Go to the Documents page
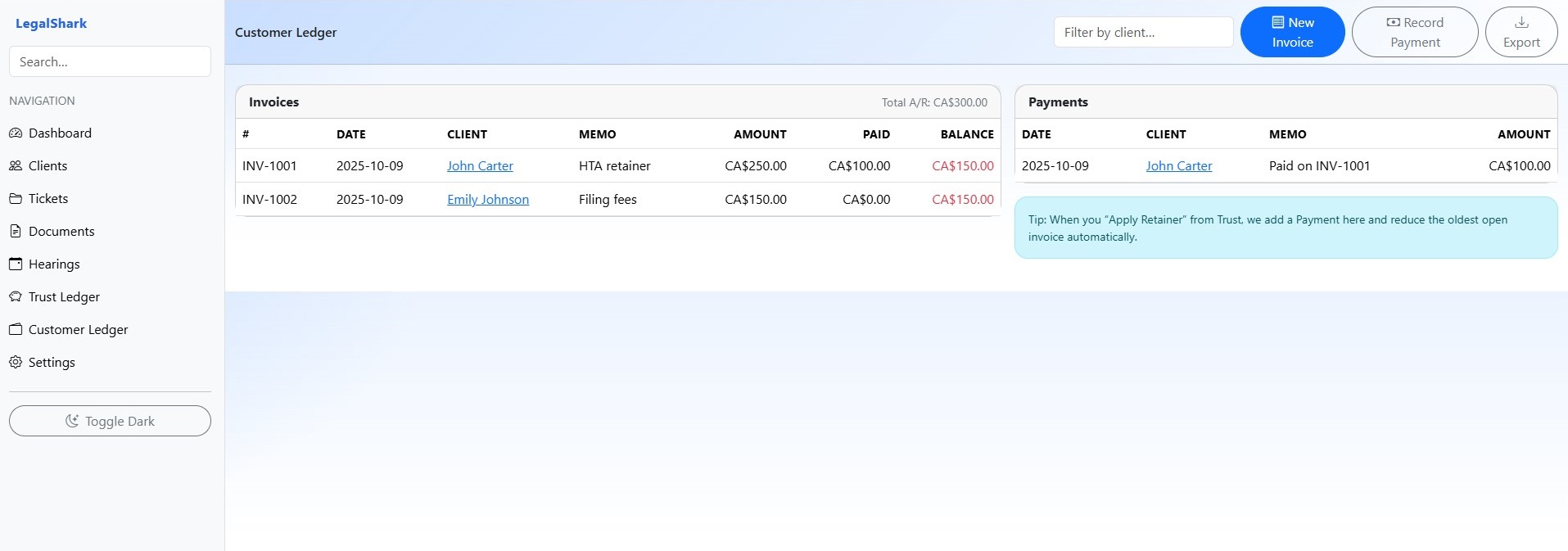Image resolution: width=1568 pixels, height=551 pixels. [x=61, y=231]
